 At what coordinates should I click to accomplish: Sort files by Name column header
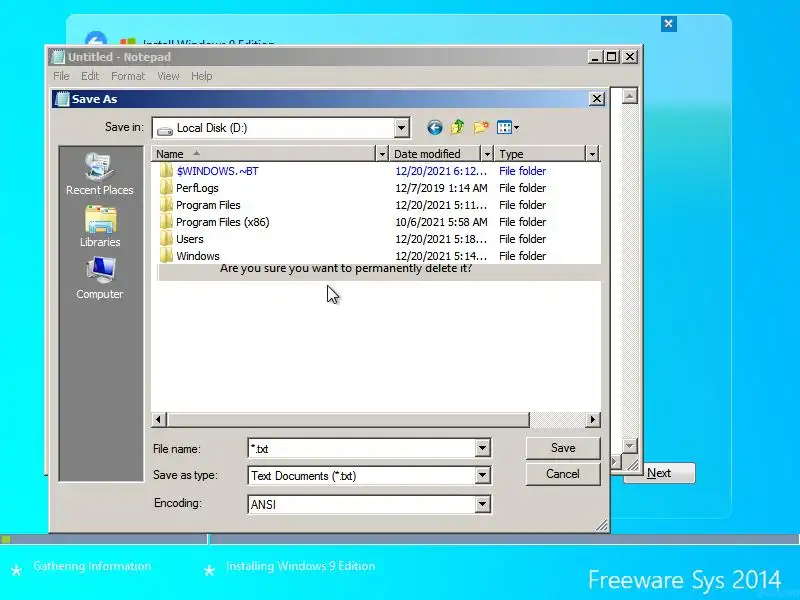[x=264, y=154]
